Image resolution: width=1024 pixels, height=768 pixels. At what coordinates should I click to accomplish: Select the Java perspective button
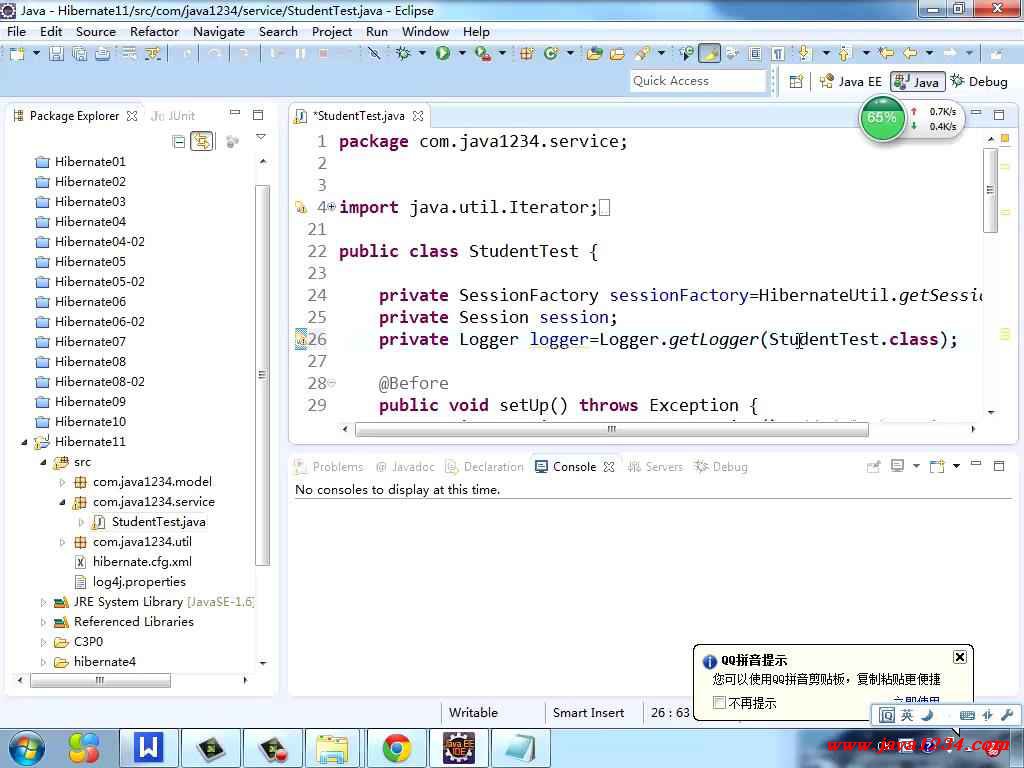pyautogui.click(x=918, y=82)
